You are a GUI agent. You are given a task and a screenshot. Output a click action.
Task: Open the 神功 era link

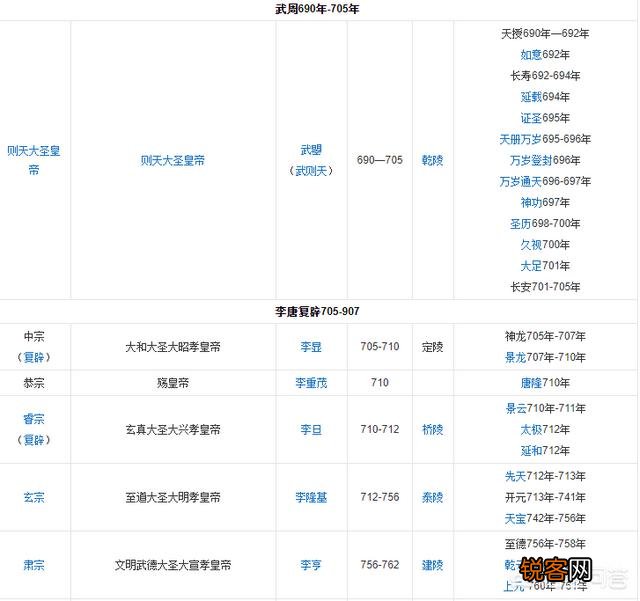pyautogui.click(x=531, y=203)
